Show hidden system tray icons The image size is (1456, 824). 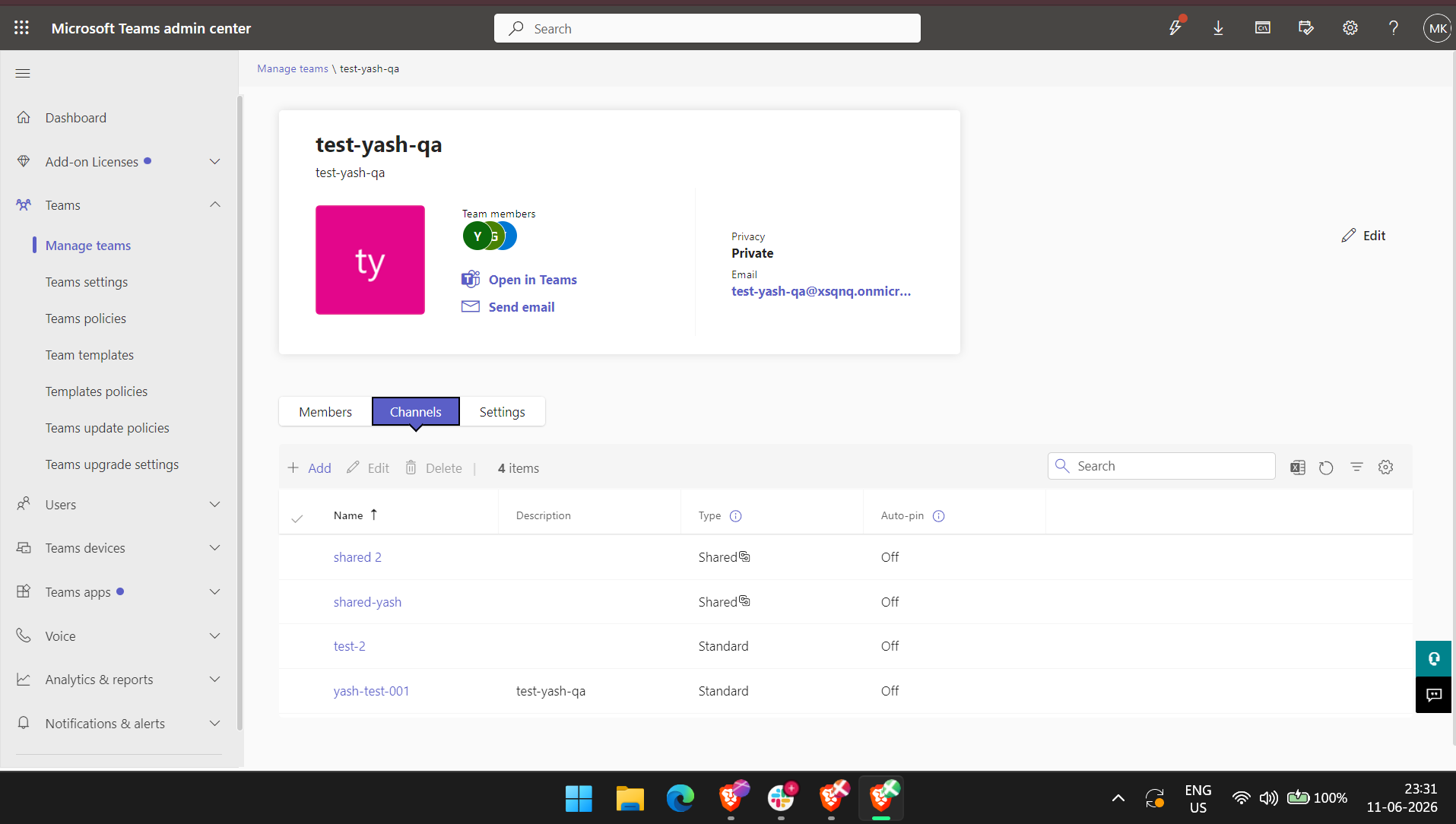pos(1118,798)
